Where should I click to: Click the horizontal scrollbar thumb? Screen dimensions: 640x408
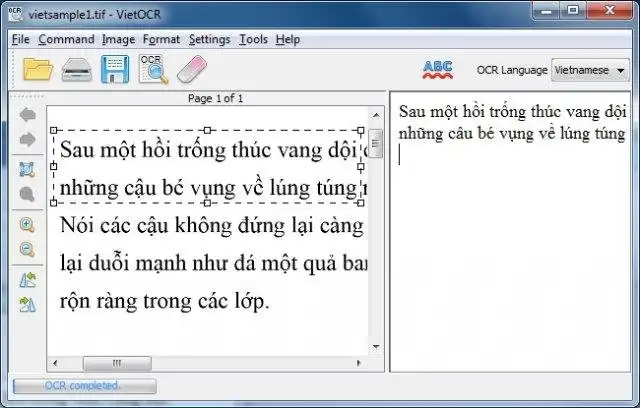(x=117, y=363)
